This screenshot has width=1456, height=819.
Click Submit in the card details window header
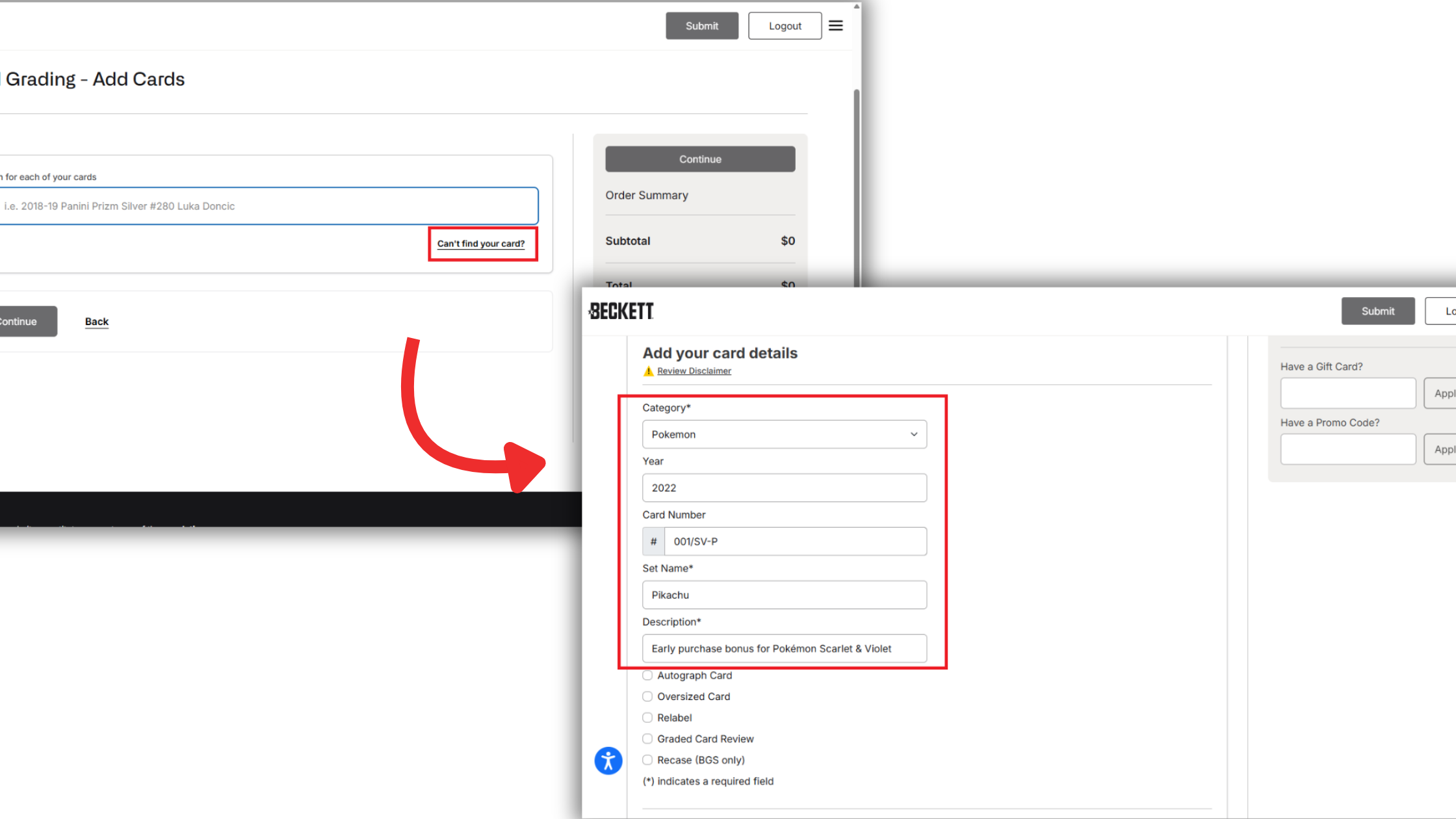coord(1378,311)
